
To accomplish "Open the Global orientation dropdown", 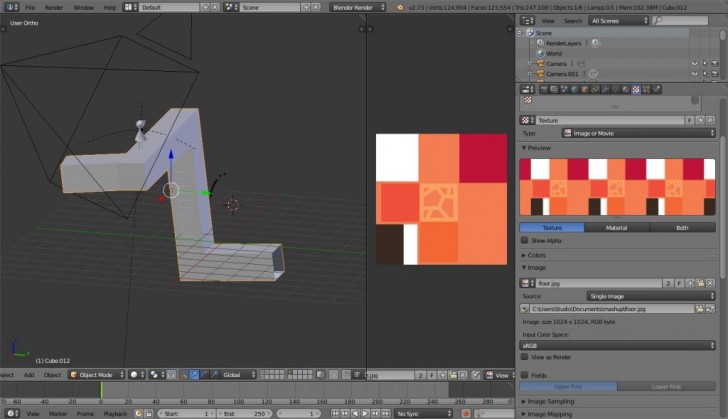I will click(x=239, y=374).
